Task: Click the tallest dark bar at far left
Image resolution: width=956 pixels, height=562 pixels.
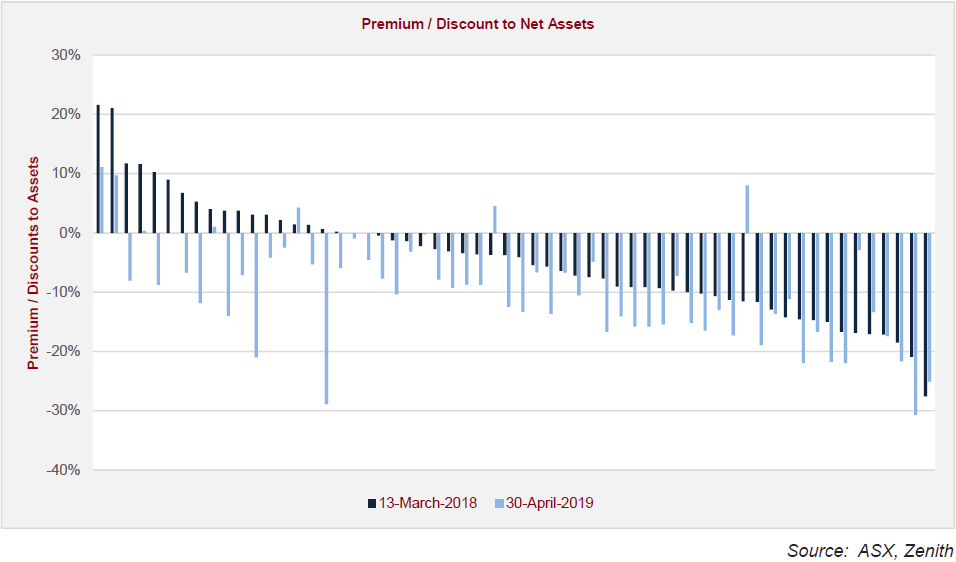Action: pos(97,170)
